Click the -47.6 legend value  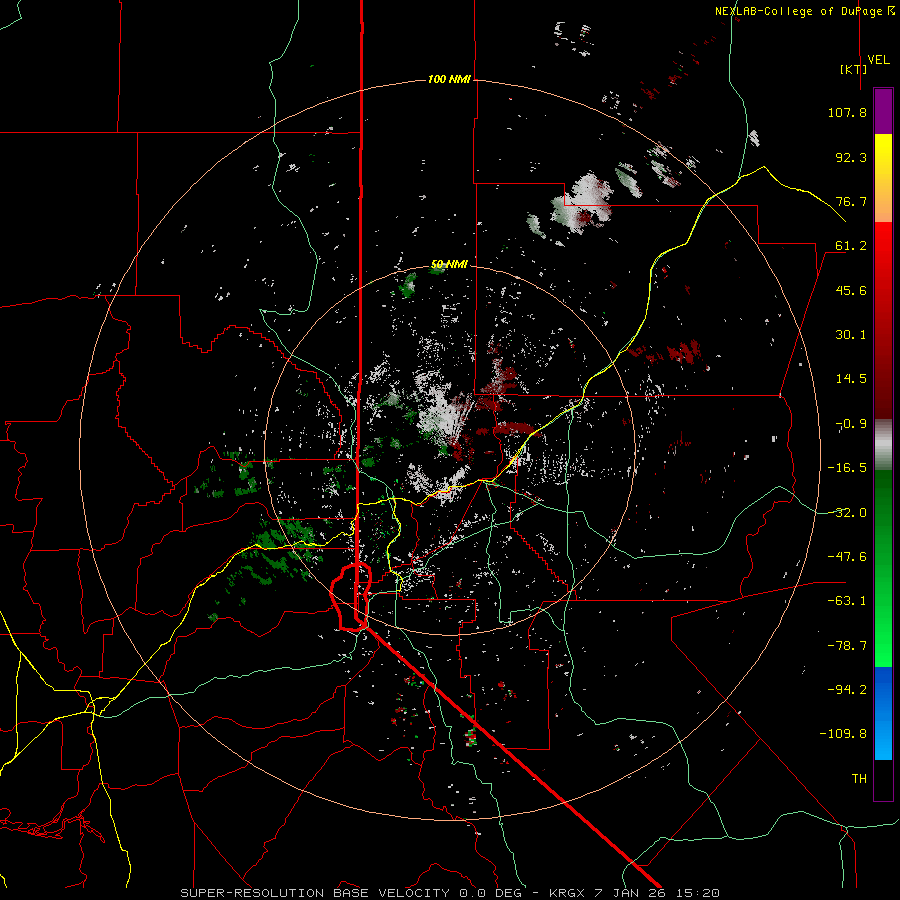(x=847, y=557)
